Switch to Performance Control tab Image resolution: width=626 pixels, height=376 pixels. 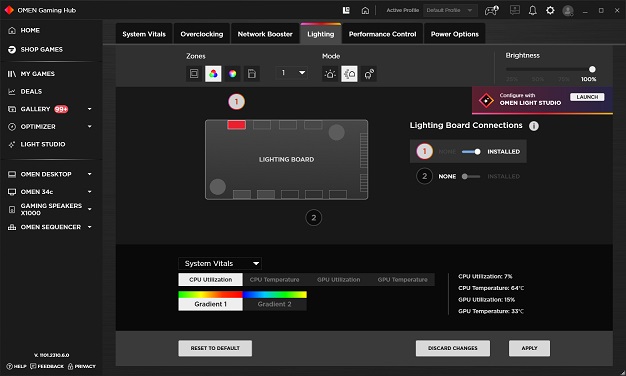pos(382,34)
